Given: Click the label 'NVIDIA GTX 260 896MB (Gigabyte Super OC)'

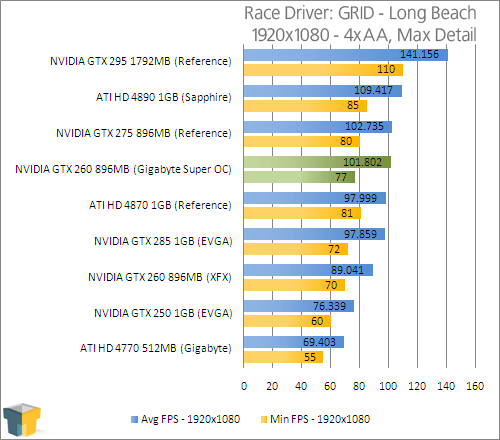Looking at the screenshot, I should tap(123, 169).
